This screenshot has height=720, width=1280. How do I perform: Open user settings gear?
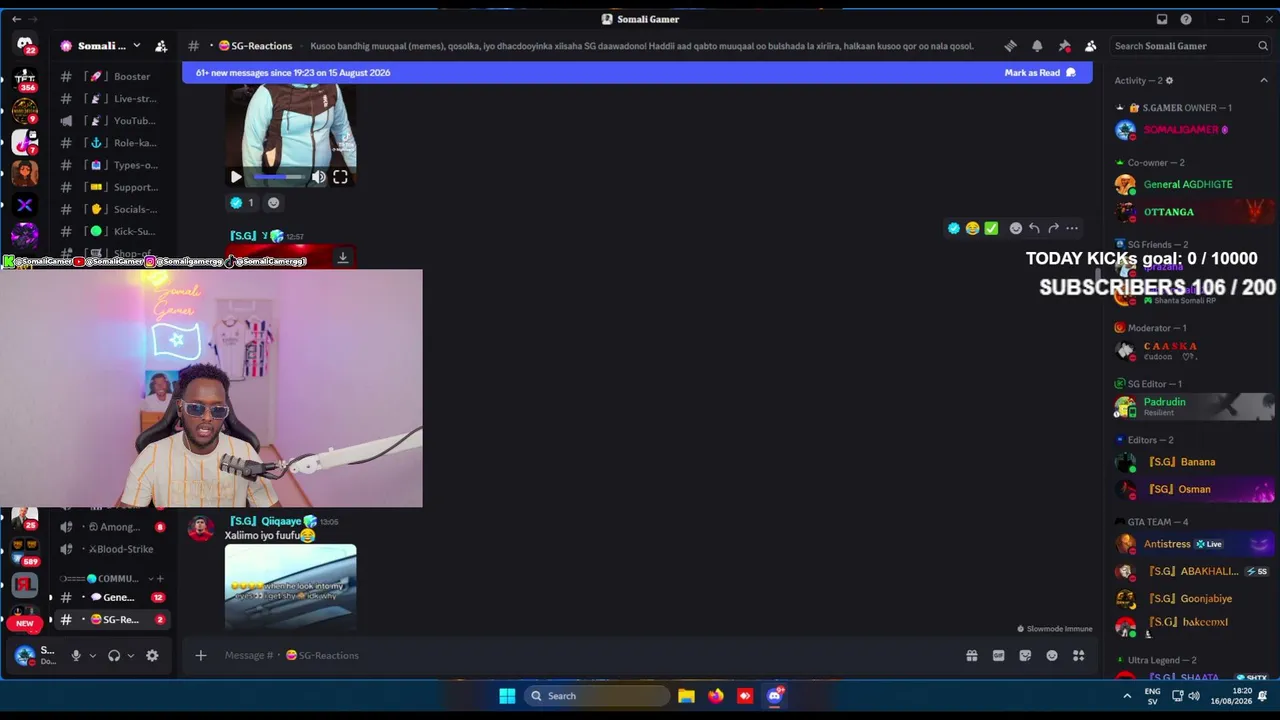[x=152, y=655]
